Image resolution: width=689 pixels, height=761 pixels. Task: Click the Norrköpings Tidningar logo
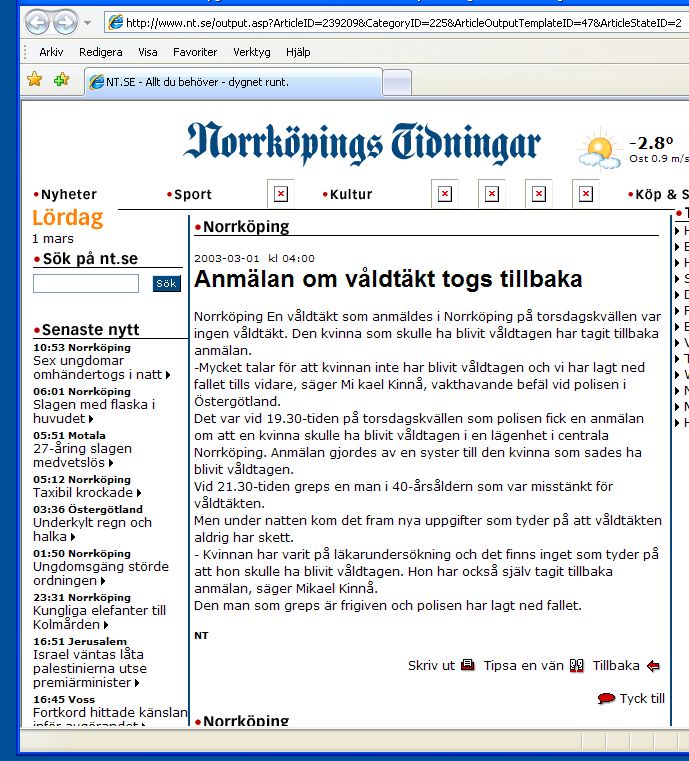click(x=362, y=143)
